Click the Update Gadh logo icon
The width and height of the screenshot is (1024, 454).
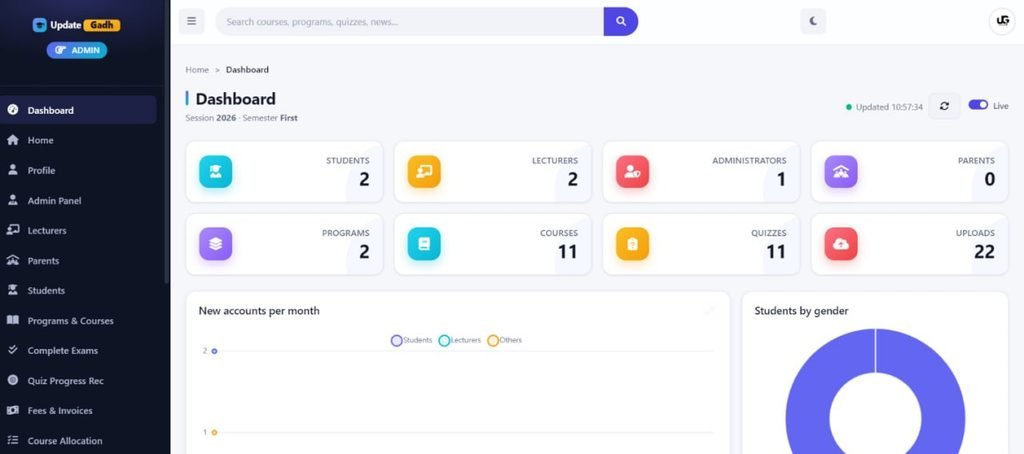pos(40,25)
